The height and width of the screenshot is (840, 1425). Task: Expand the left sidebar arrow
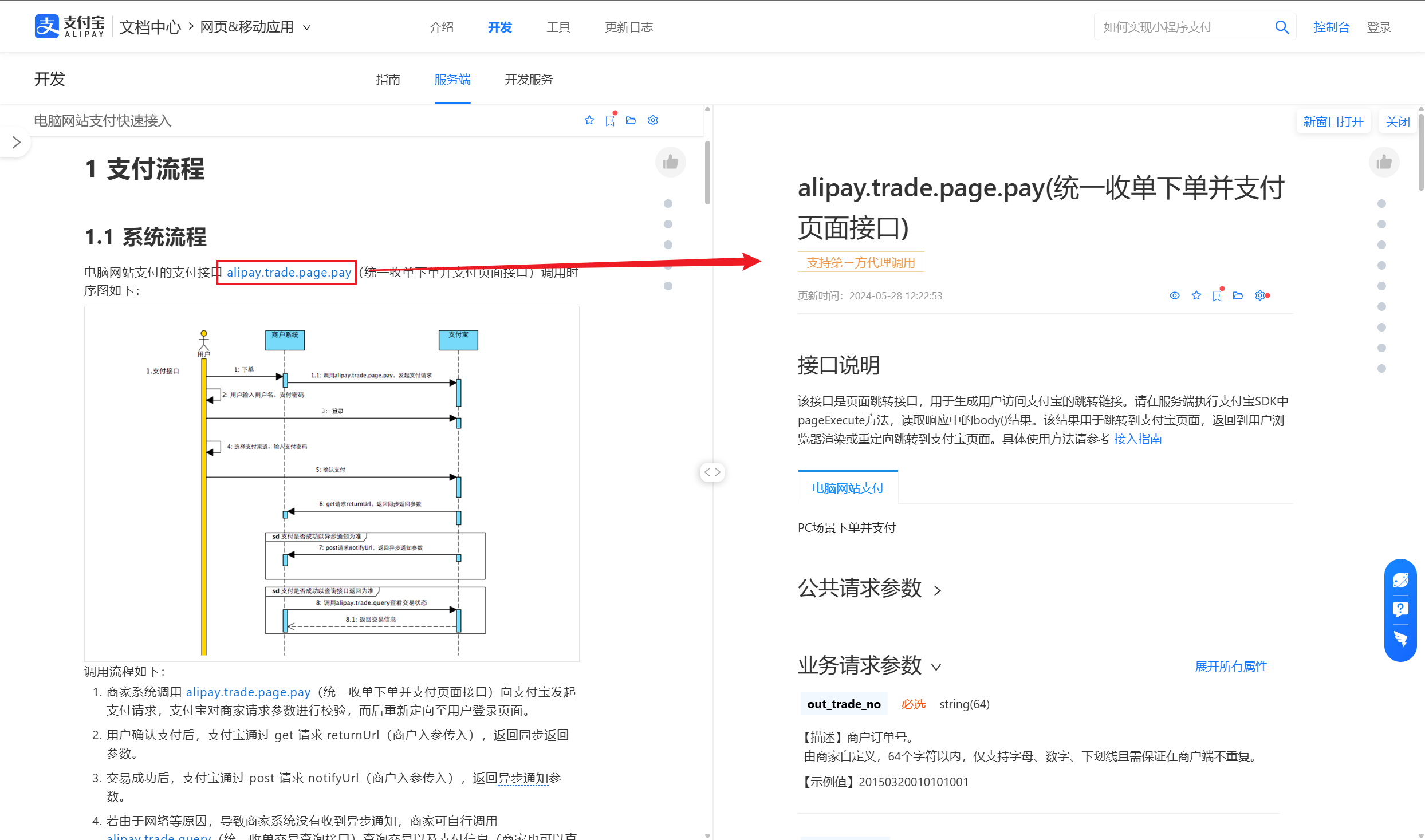[x=16, y=142]
